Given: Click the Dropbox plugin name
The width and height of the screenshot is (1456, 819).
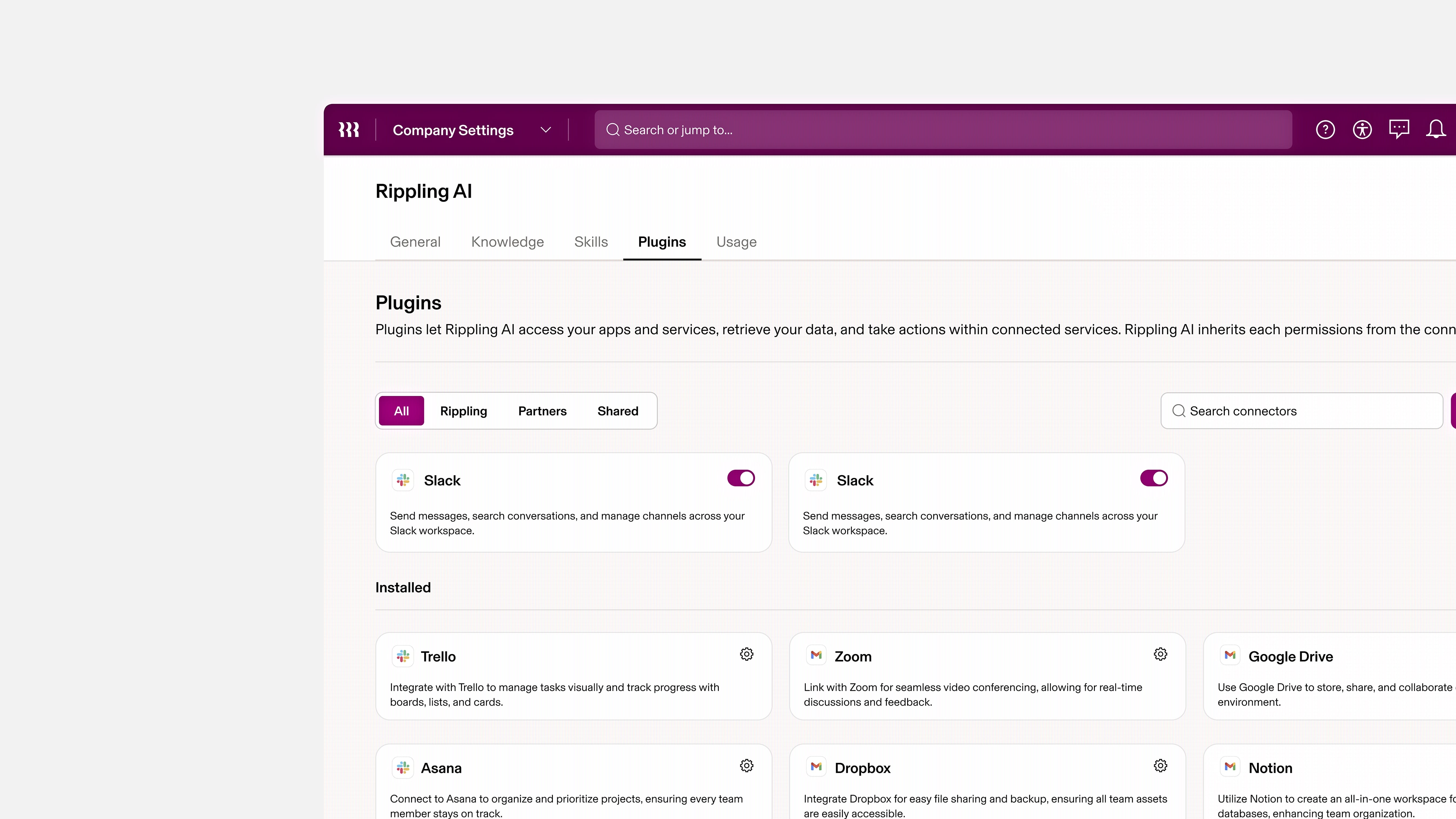Looking at the screenshot, I should (x=862, y=768).
